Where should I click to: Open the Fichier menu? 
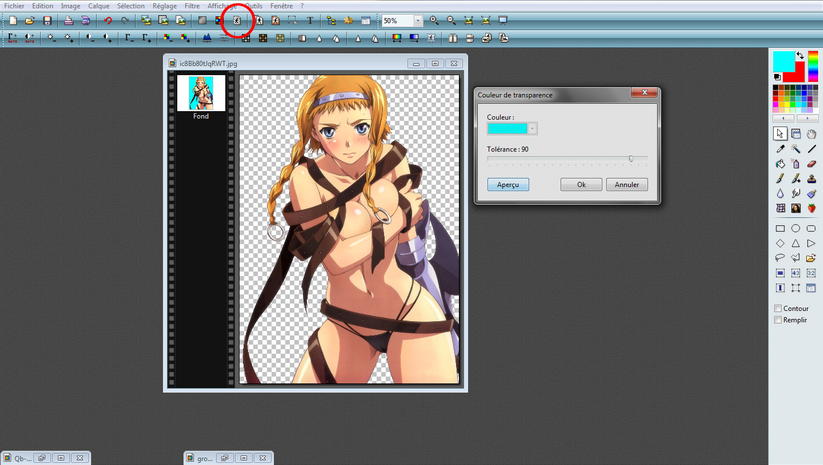[x=14, y=6]
